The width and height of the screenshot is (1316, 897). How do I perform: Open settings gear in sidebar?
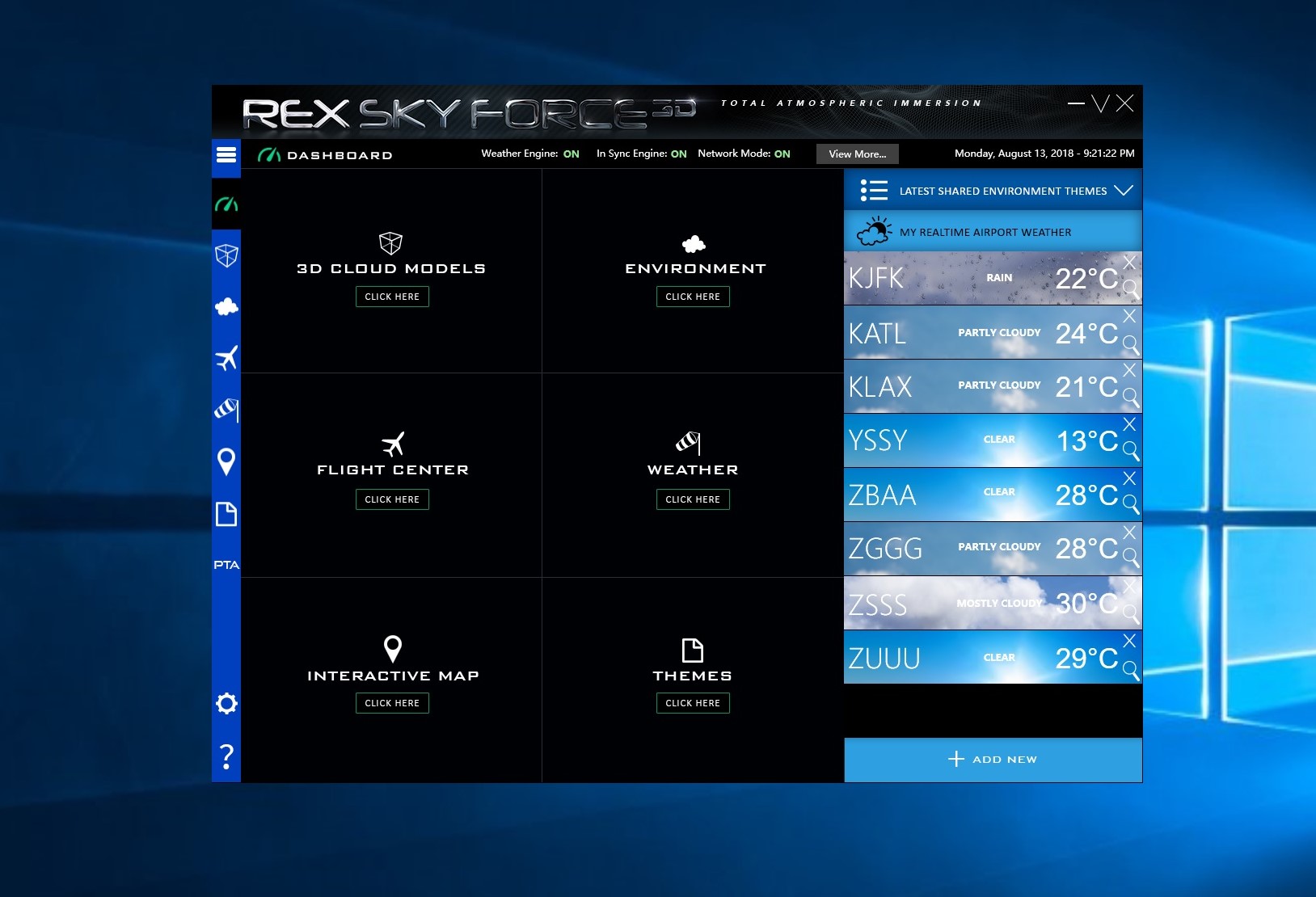(226, 703)
